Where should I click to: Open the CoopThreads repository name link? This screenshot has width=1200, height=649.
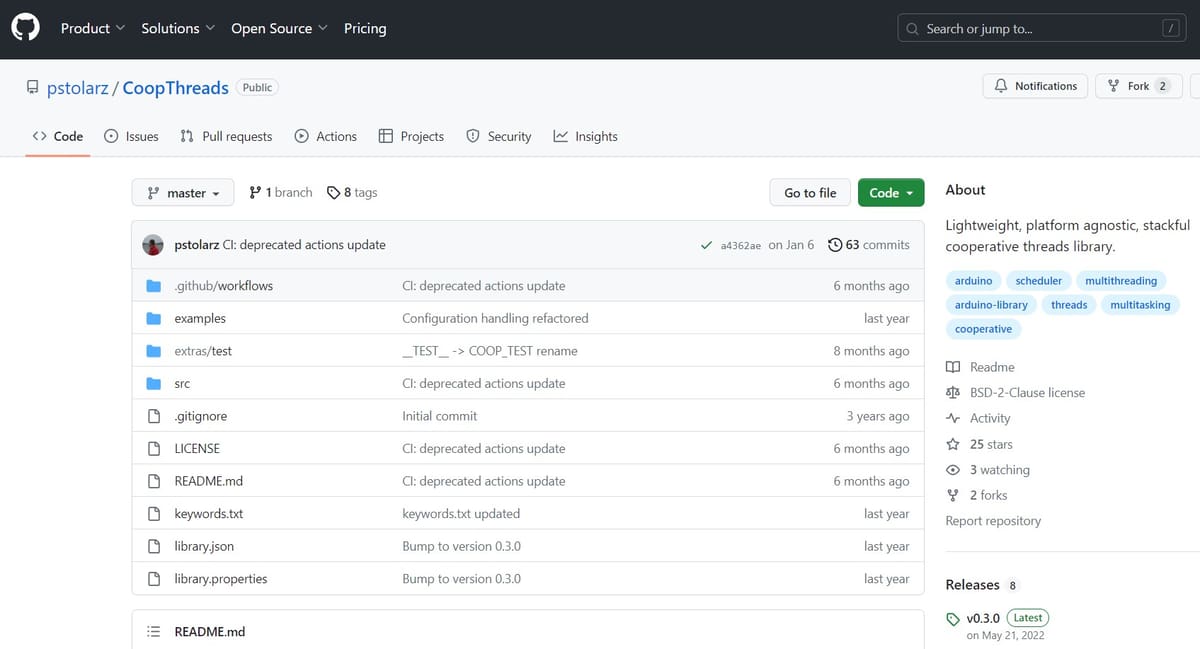tap(176, 88)
